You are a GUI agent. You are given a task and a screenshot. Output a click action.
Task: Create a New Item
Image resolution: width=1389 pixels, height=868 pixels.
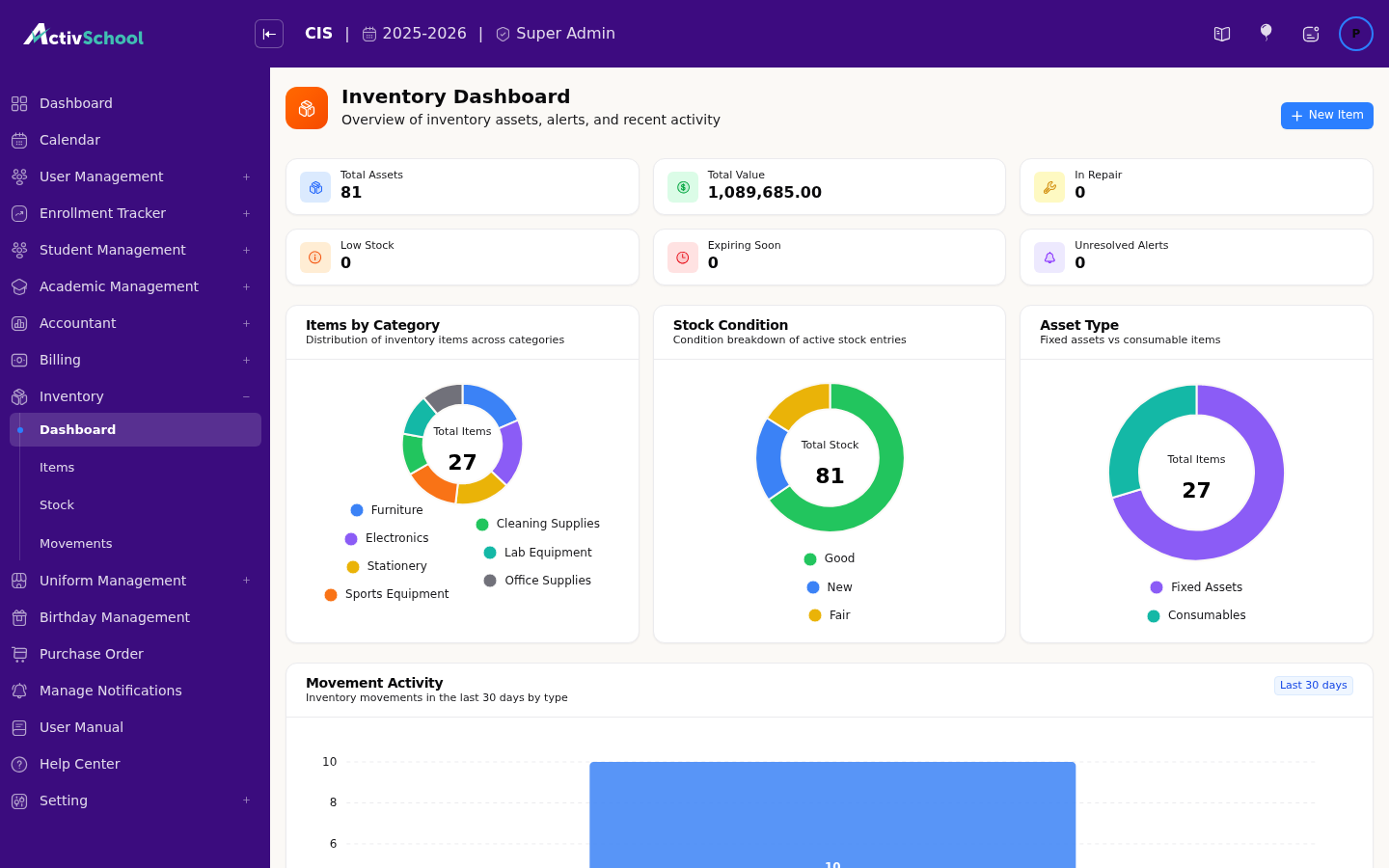[1327, 116]
